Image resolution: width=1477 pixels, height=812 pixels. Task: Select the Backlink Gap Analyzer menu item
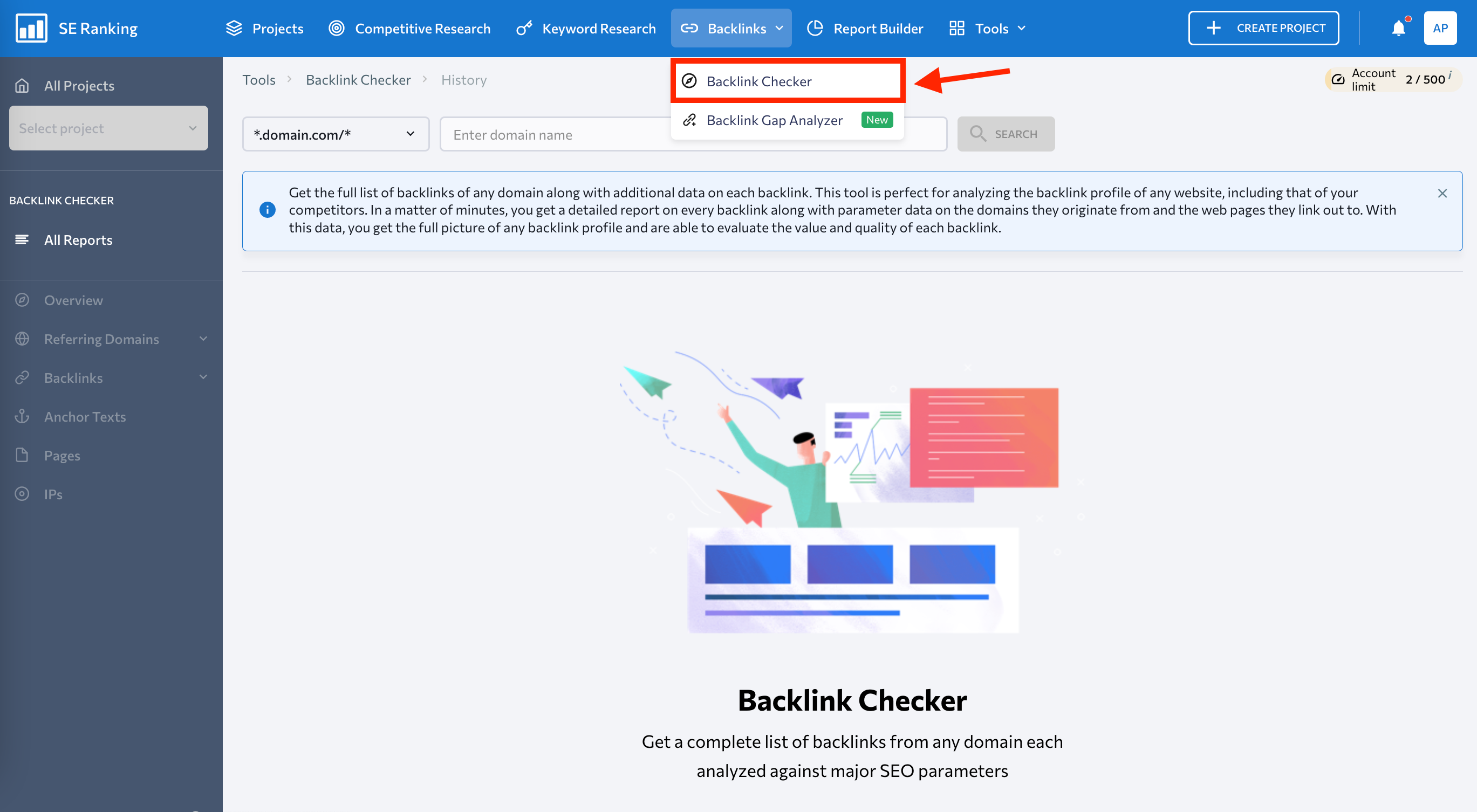pos(775,119)
